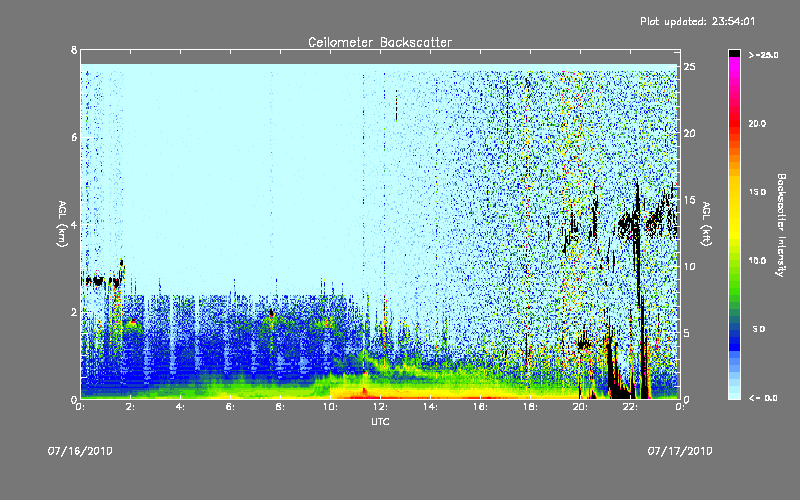Viewport: 800px width, 500px height.
Task: Select the 8: hour label on UTC axis
Action: pos(281,407)
